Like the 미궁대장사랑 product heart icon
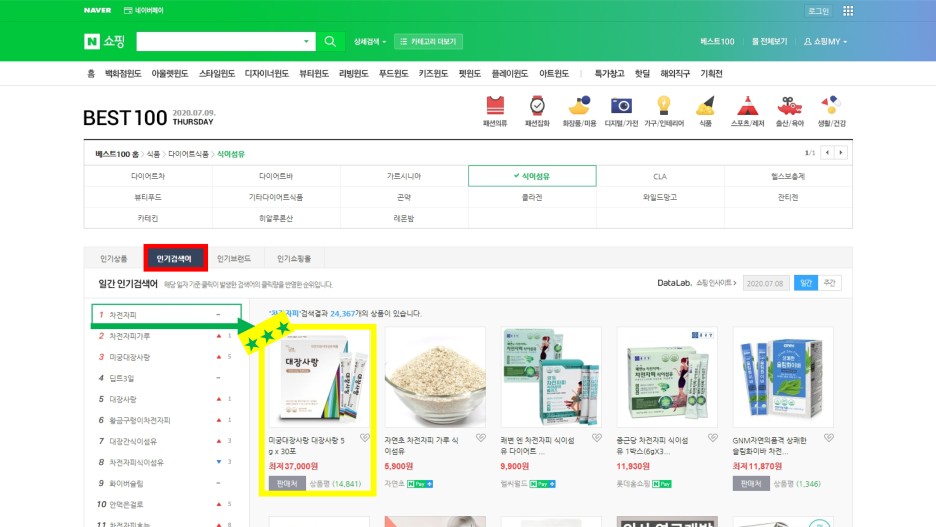 click(x=365, y=438)
